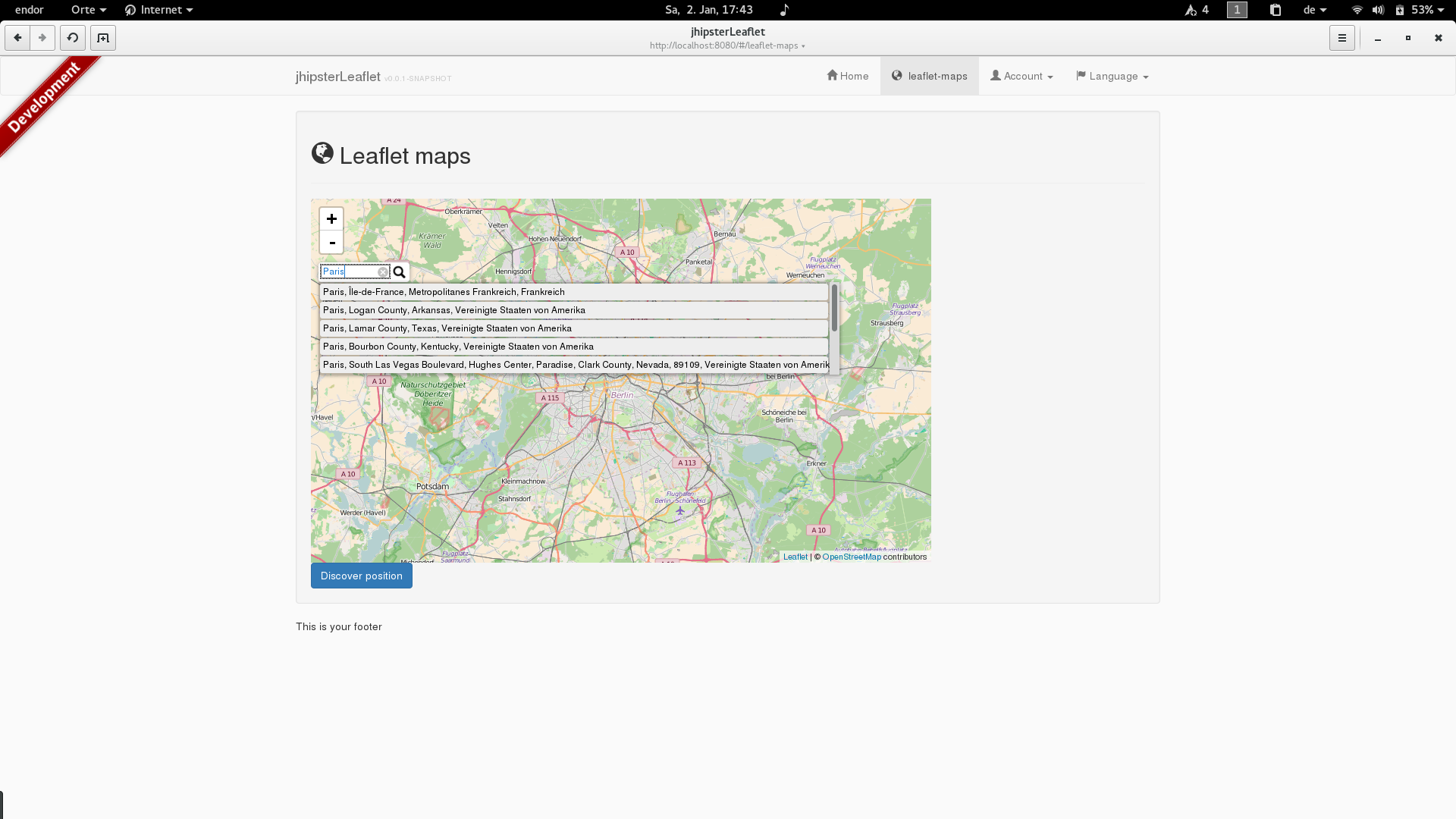Open the browser hamburger menu
The image size is (1456, 819).
click(x=1341, y=38)
